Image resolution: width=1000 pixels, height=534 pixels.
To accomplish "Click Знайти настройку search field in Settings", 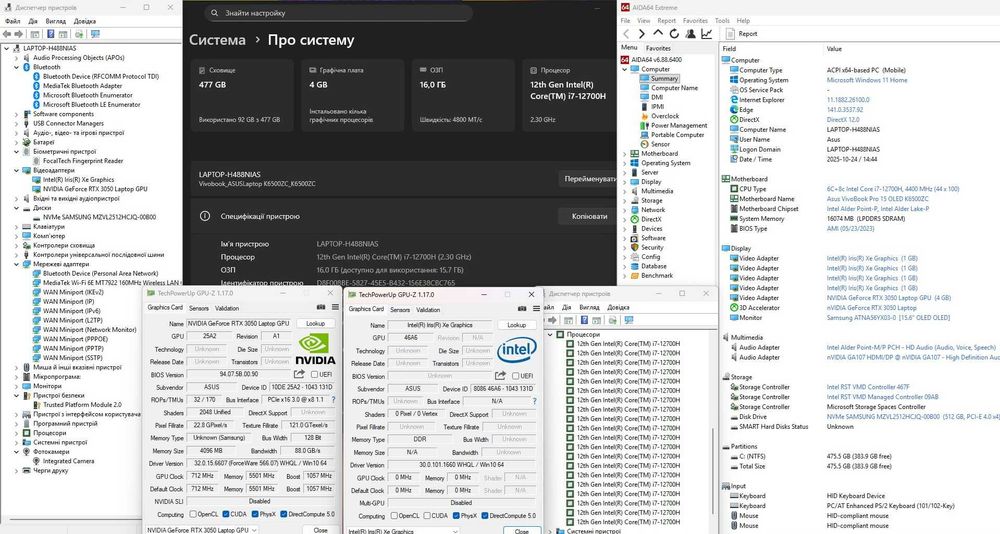I will click(339, 13).
